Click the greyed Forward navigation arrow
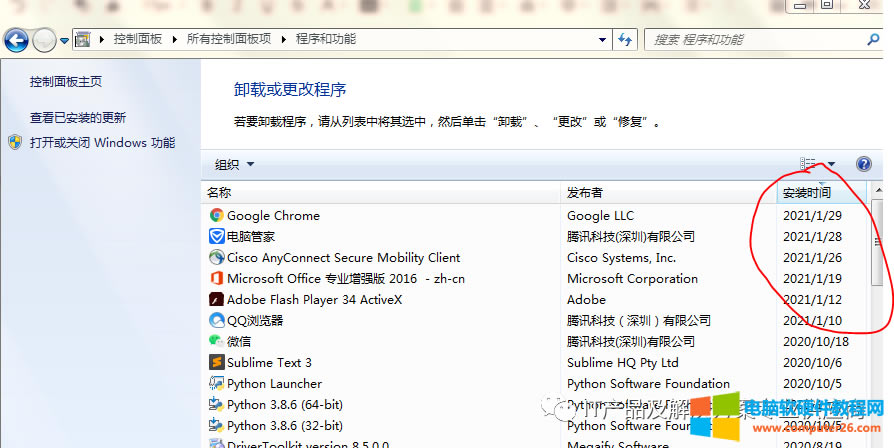 (44, 40)
